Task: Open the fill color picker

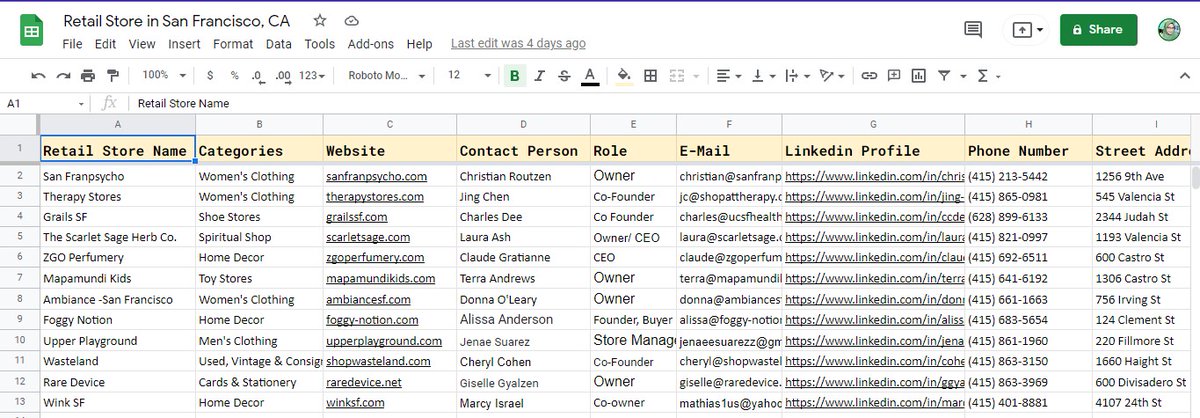Action: [x=625, y=75]
